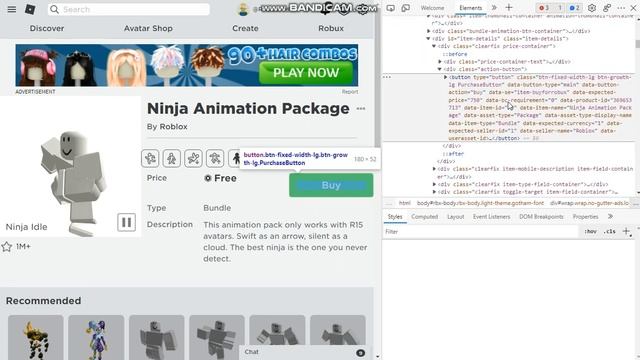Expand the item-type-field-container div node
Viewport: 640px width, 360px height.
pyautogui.click(x=434, y=184)
